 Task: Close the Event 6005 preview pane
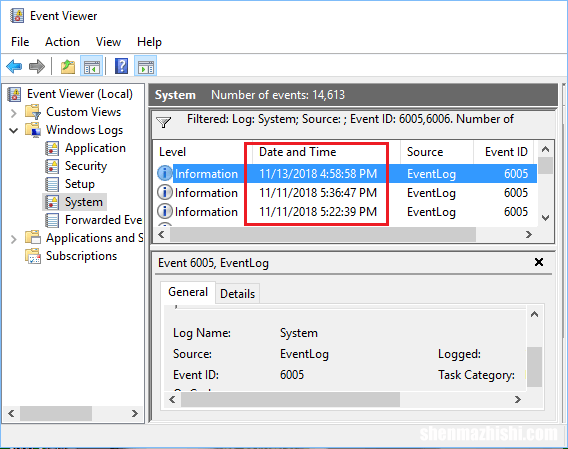click(x=539, y=262)
